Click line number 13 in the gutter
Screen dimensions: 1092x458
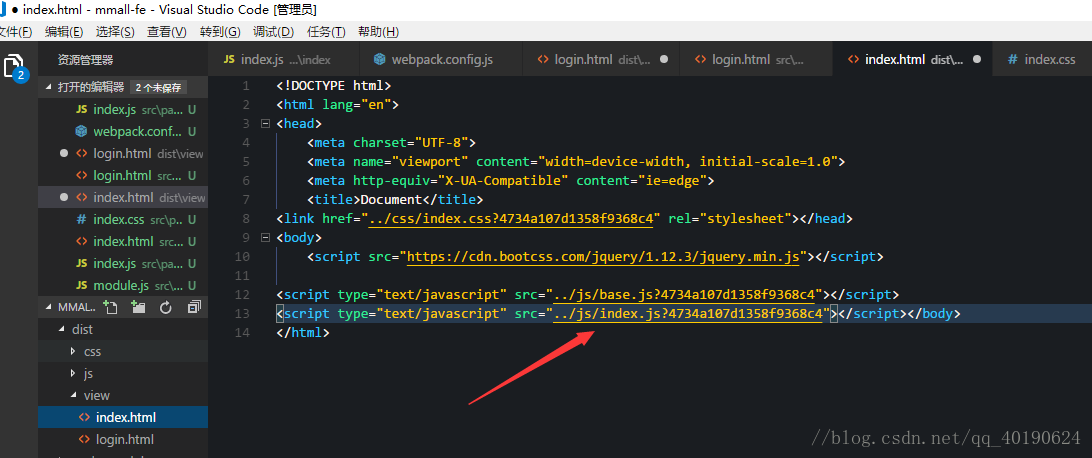pos(242,314)
